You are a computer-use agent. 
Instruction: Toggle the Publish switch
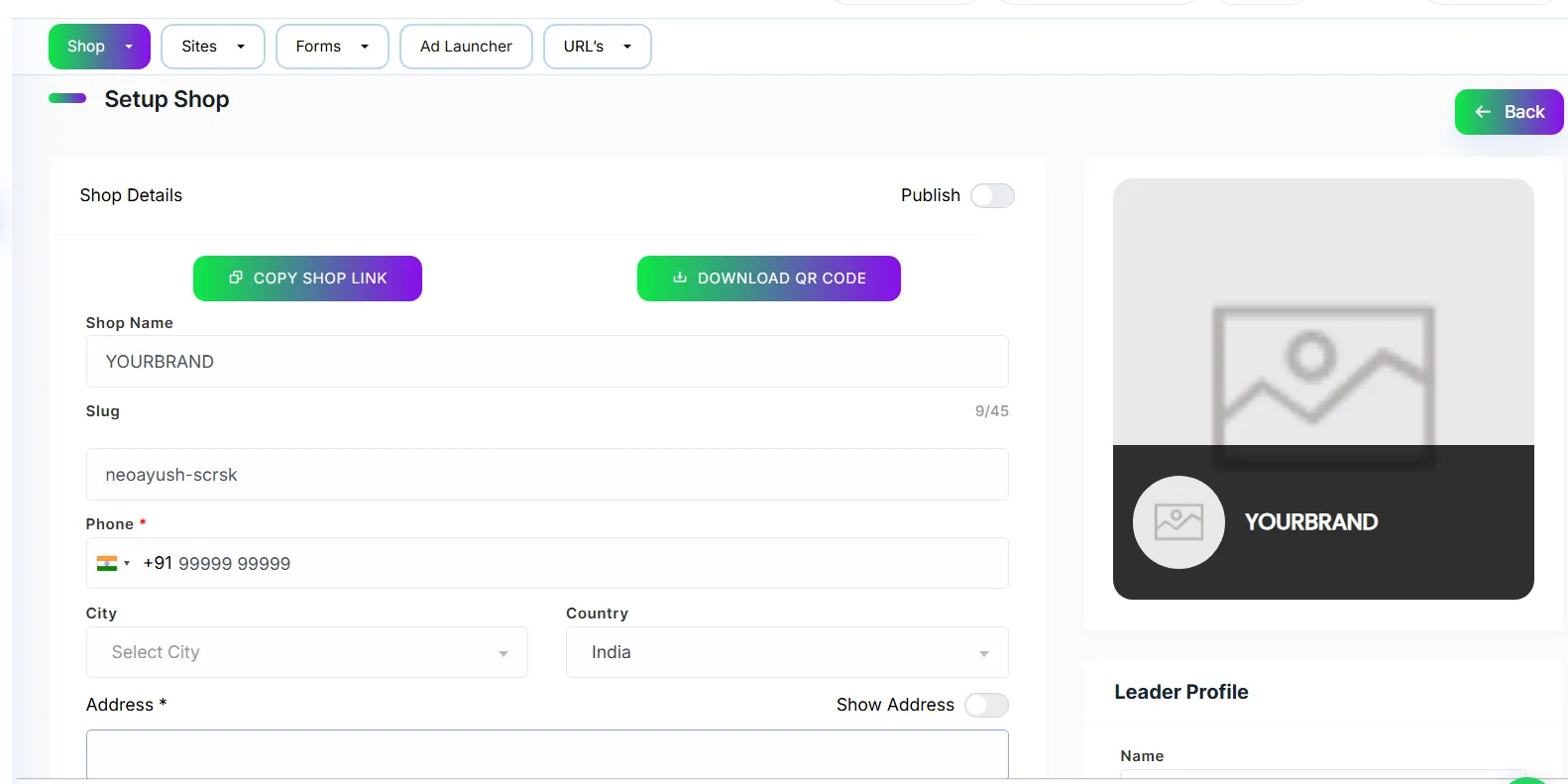click(x=992, y=195)
